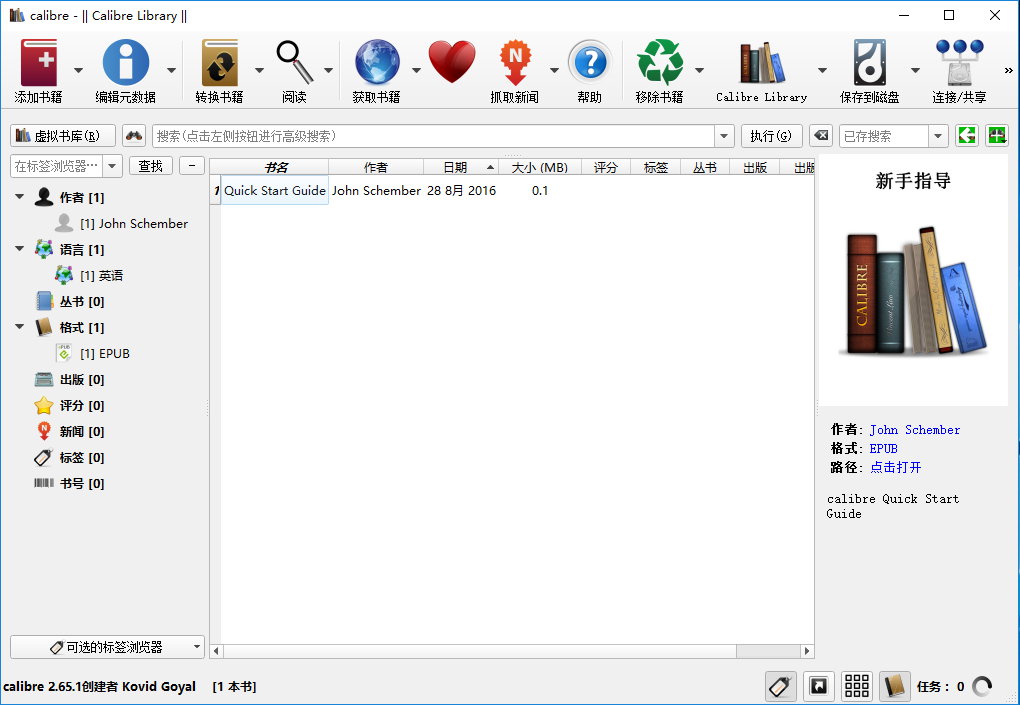
Task: Open dropdown arrow next to 移除书籍
Action: tap(699, 70)
